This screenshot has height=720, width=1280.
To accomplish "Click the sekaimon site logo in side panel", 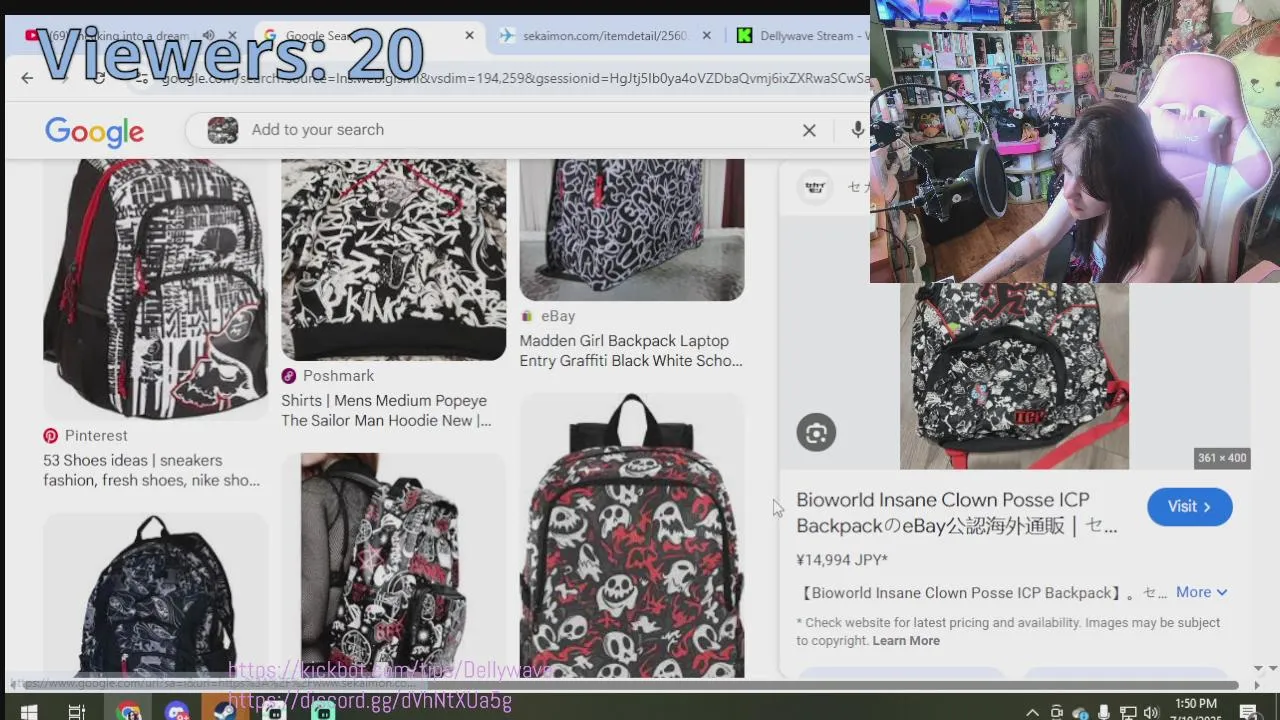I will click(815, 187).
